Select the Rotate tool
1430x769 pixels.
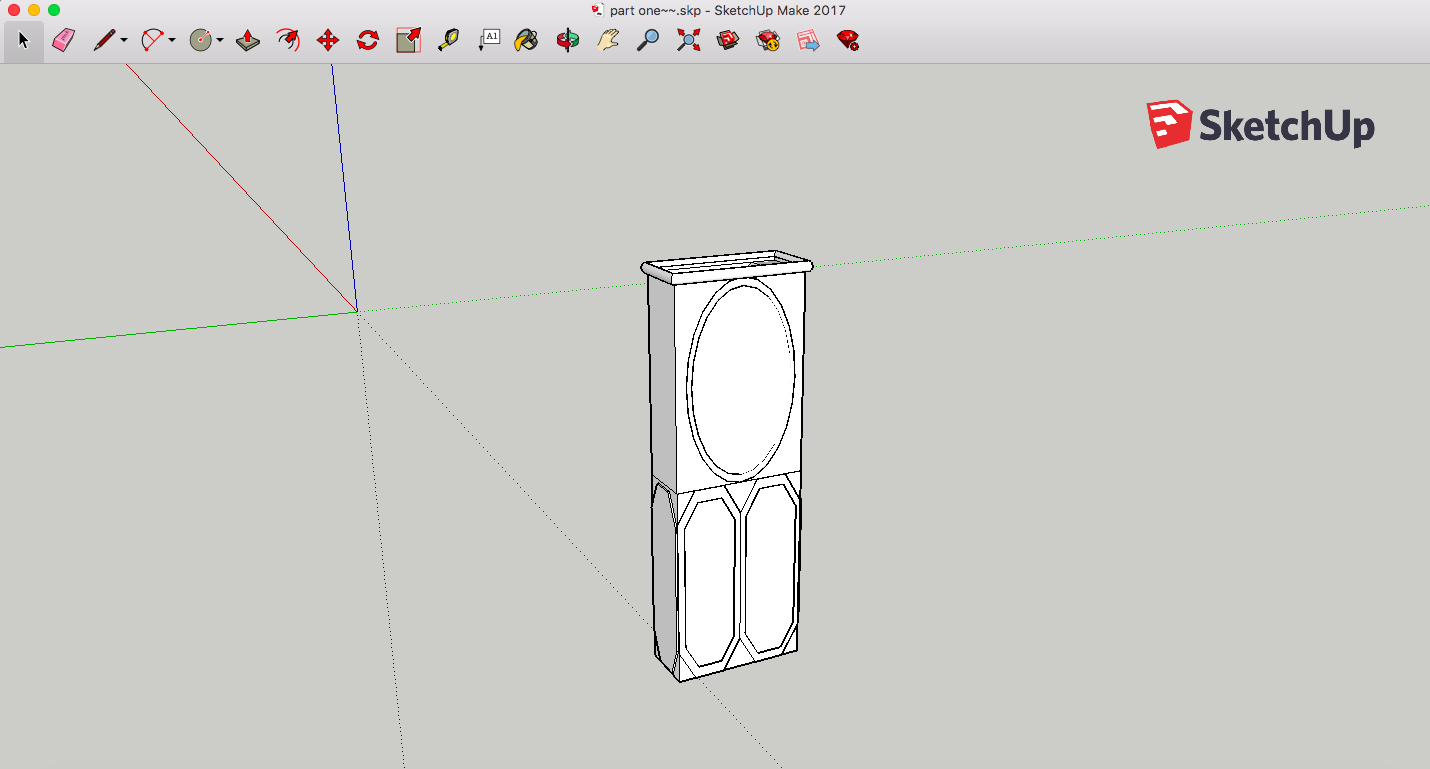point(368,40)
